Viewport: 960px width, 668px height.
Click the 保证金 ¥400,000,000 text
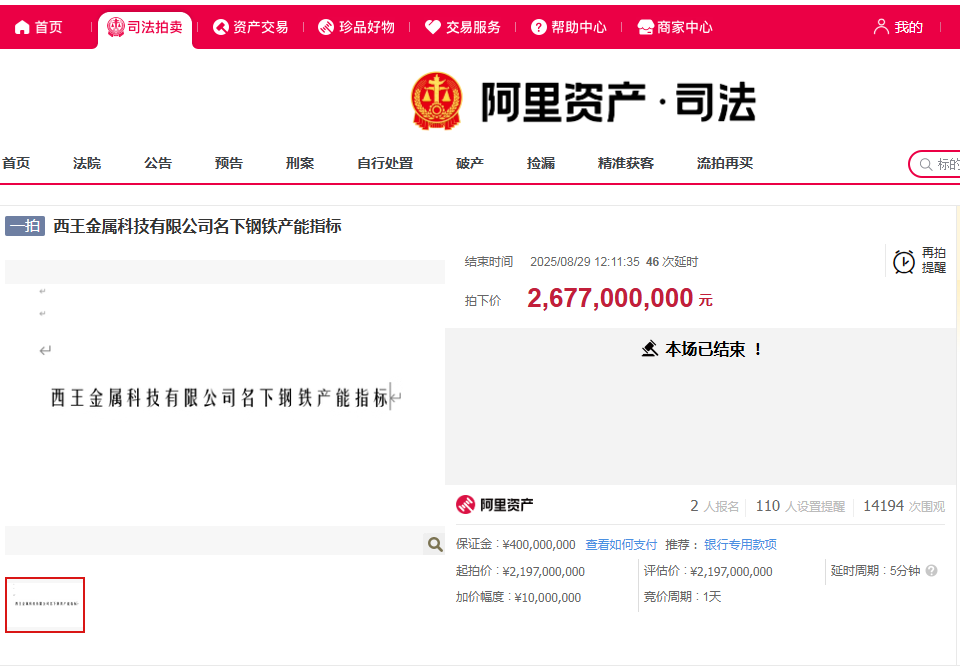click(x=516, y=544)
